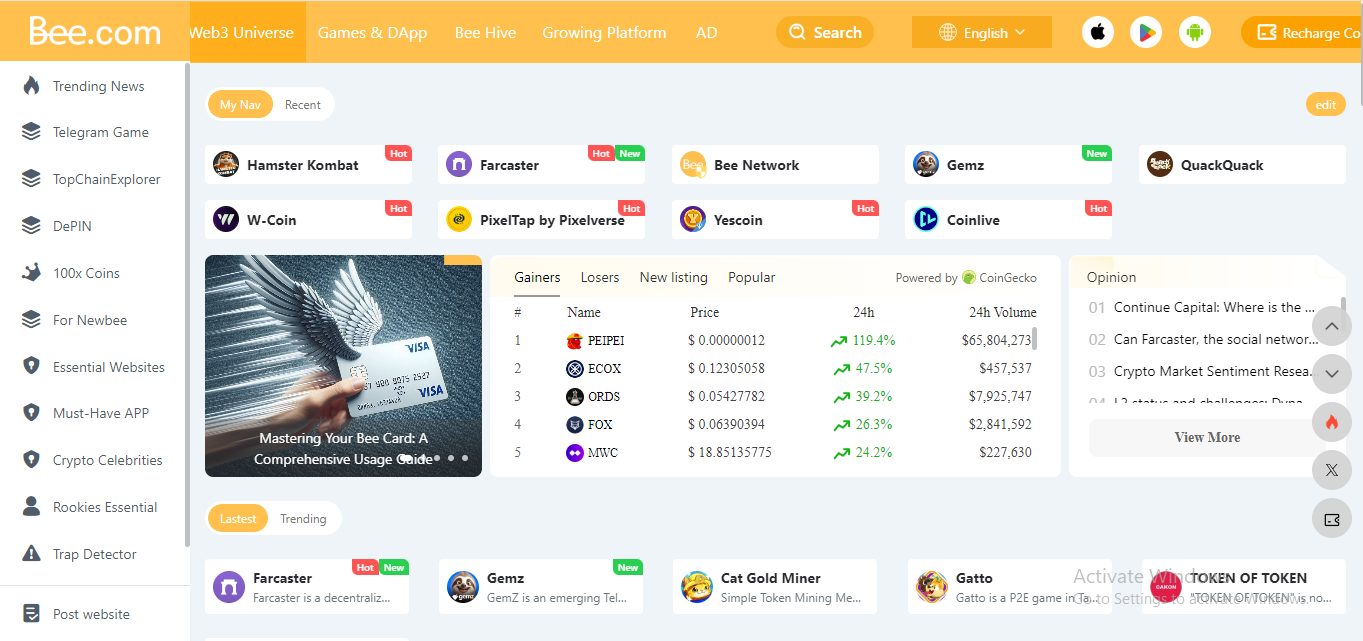Click the Farcaster icon in My Nav

click(x=459, y=165)
